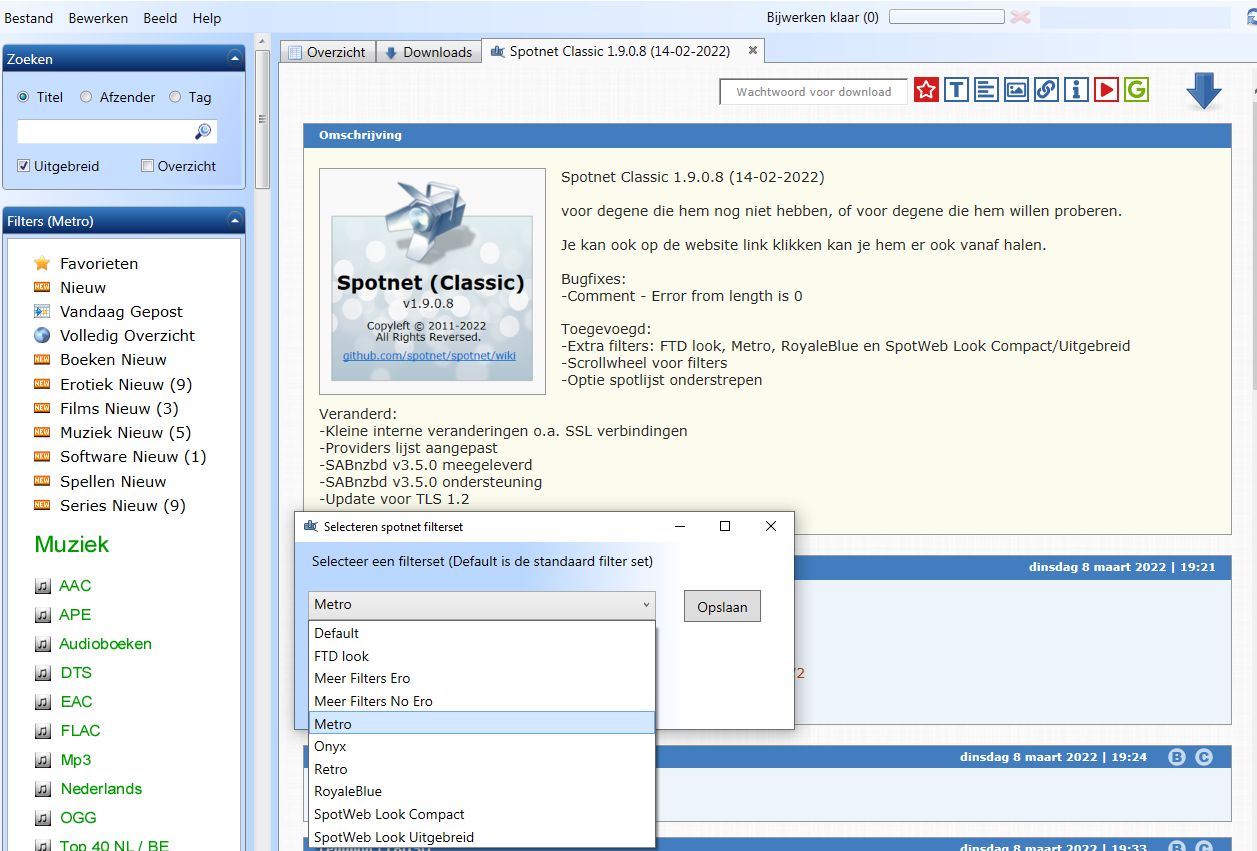Open the Audioboeken music filter
The image size is (1257, 851).
105,644
